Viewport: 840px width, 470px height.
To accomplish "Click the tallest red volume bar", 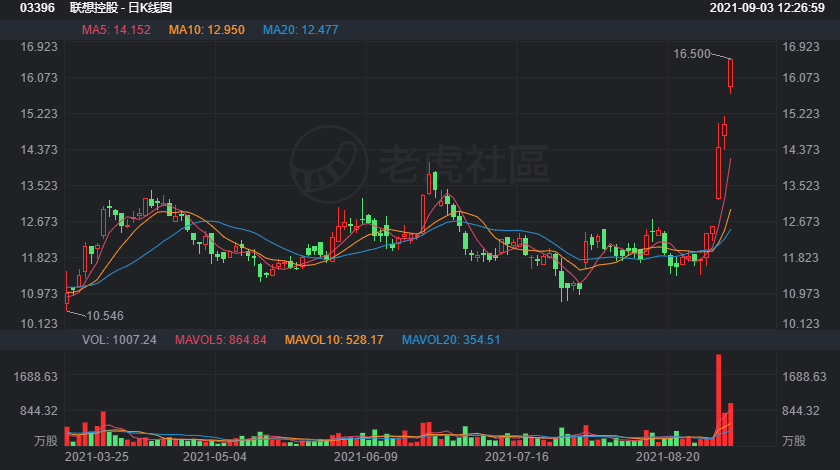I will point(718,400).
